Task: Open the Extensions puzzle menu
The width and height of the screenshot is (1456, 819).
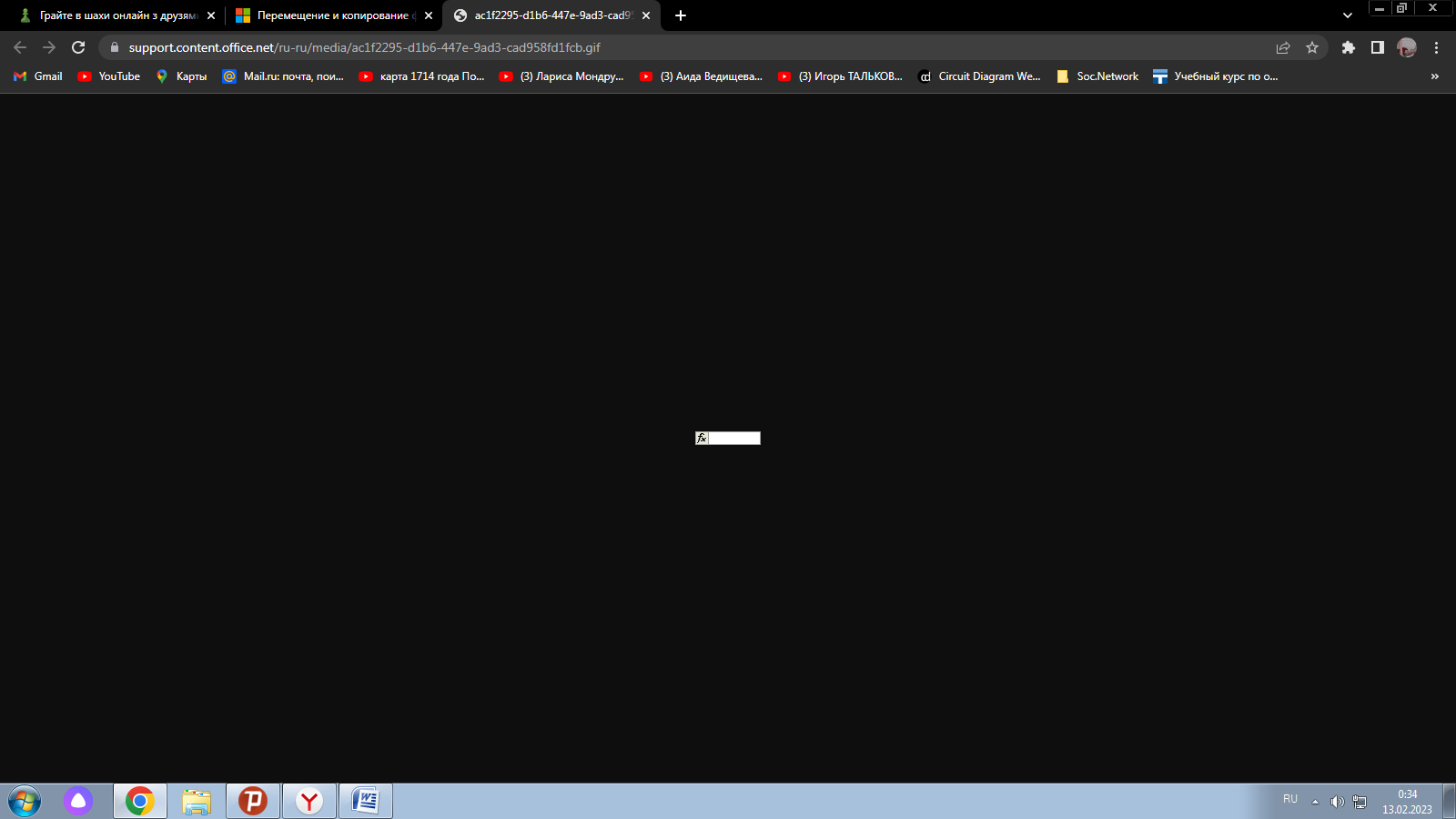Action: (x=1349, y=47)
